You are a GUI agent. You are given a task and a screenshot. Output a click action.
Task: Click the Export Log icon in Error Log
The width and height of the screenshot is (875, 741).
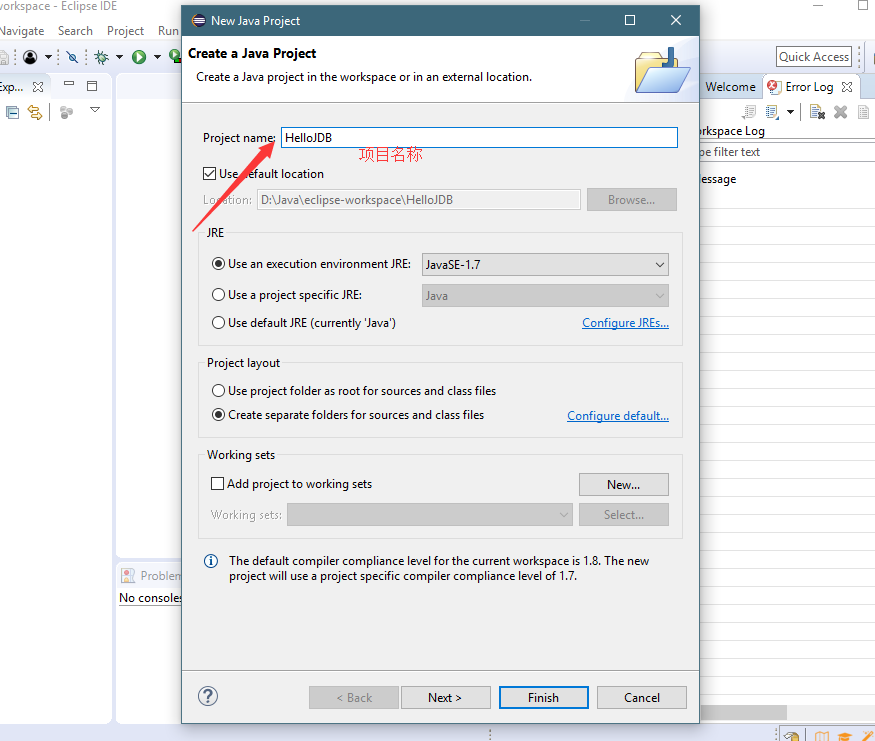(749, 112)
